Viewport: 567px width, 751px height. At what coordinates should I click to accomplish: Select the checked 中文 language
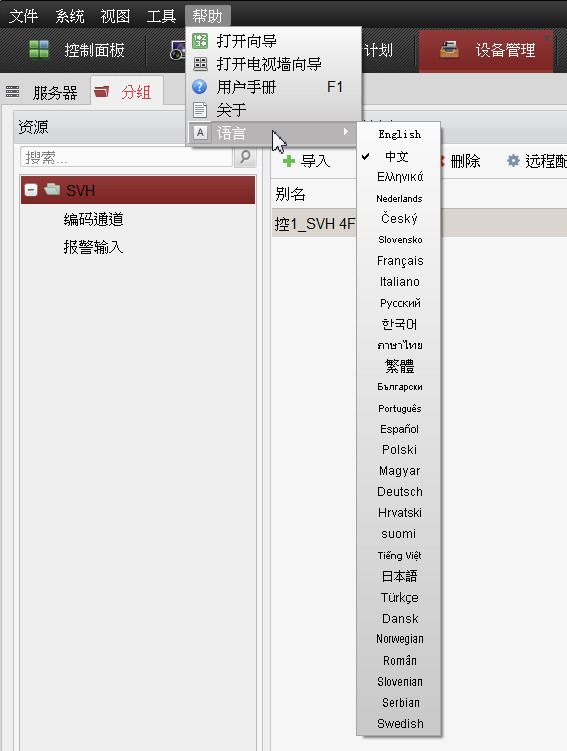click(398, 156)
